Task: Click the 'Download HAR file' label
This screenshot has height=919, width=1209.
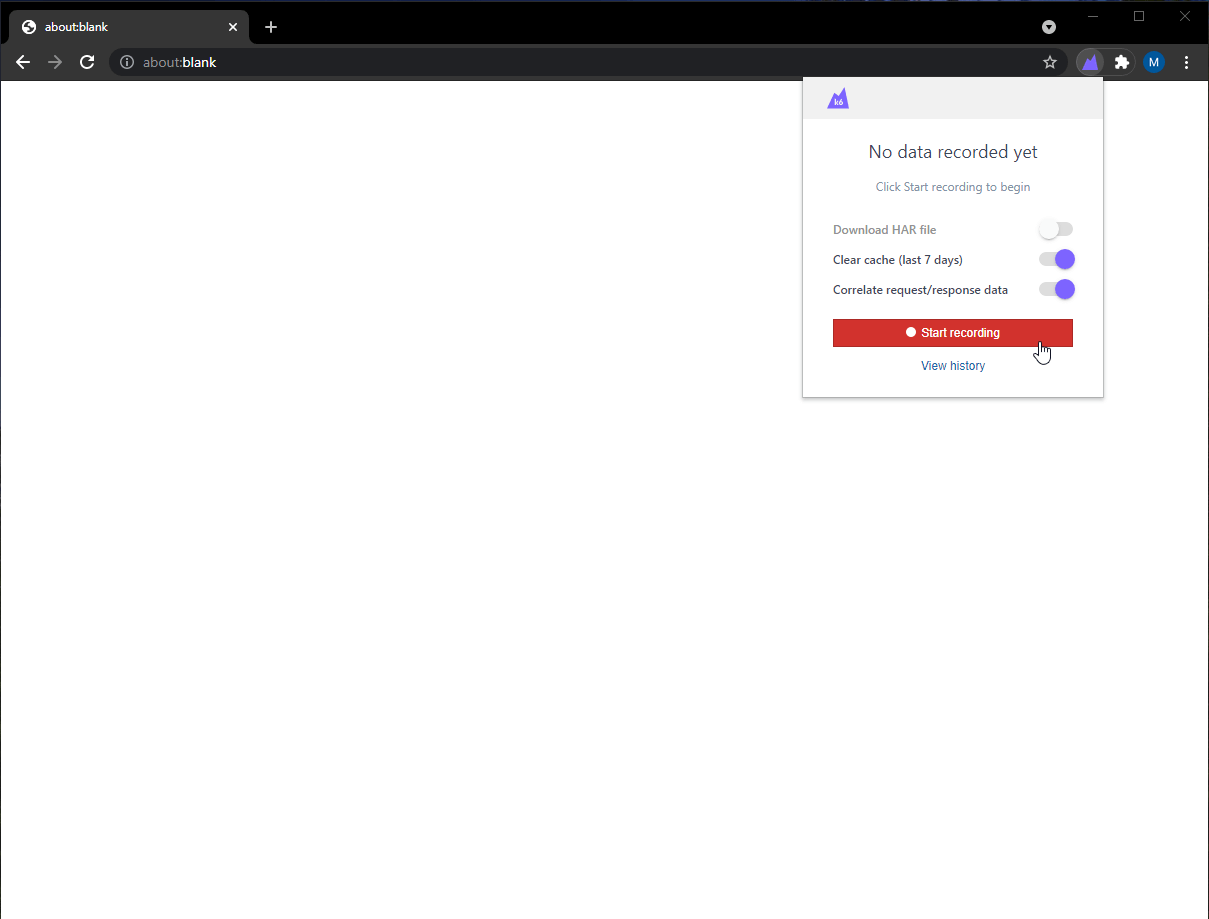Action: point(885,230)
